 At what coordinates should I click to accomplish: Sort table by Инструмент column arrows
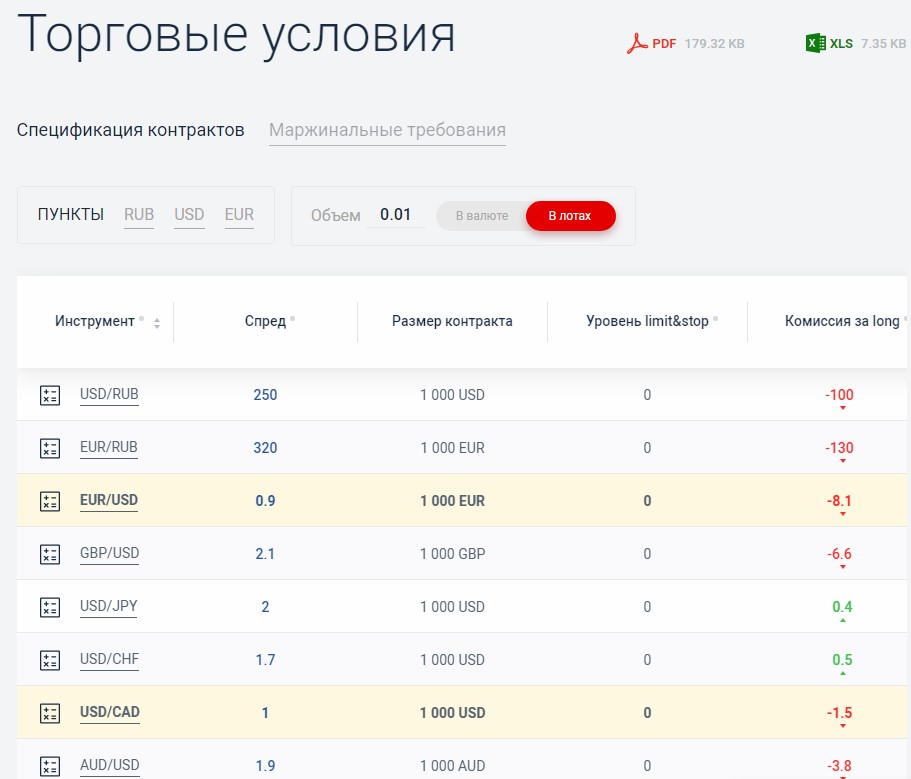pos(157,322)
